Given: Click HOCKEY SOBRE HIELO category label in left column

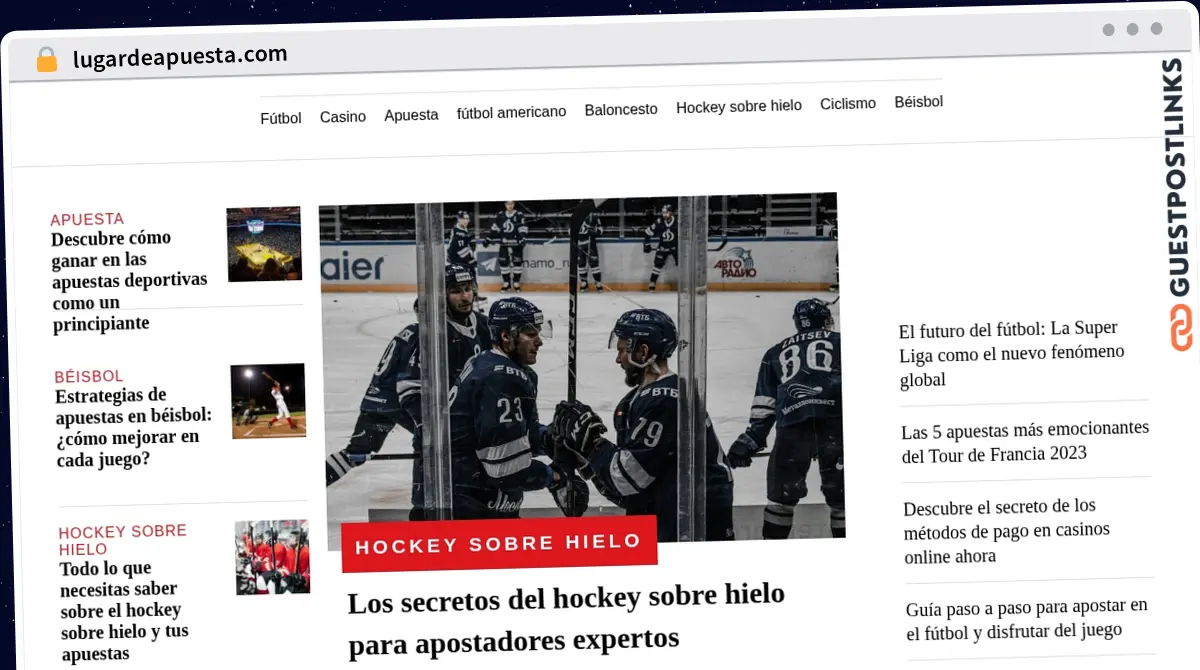Looking at the screenshot, I should [x=123, y=540].
